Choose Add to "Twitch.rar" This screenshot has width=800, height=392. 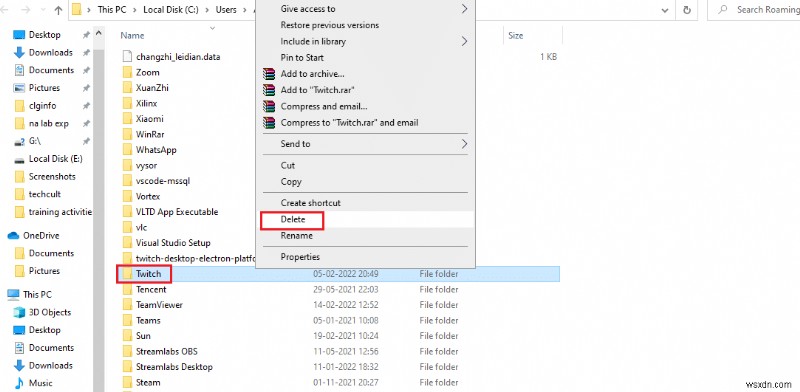365,90
